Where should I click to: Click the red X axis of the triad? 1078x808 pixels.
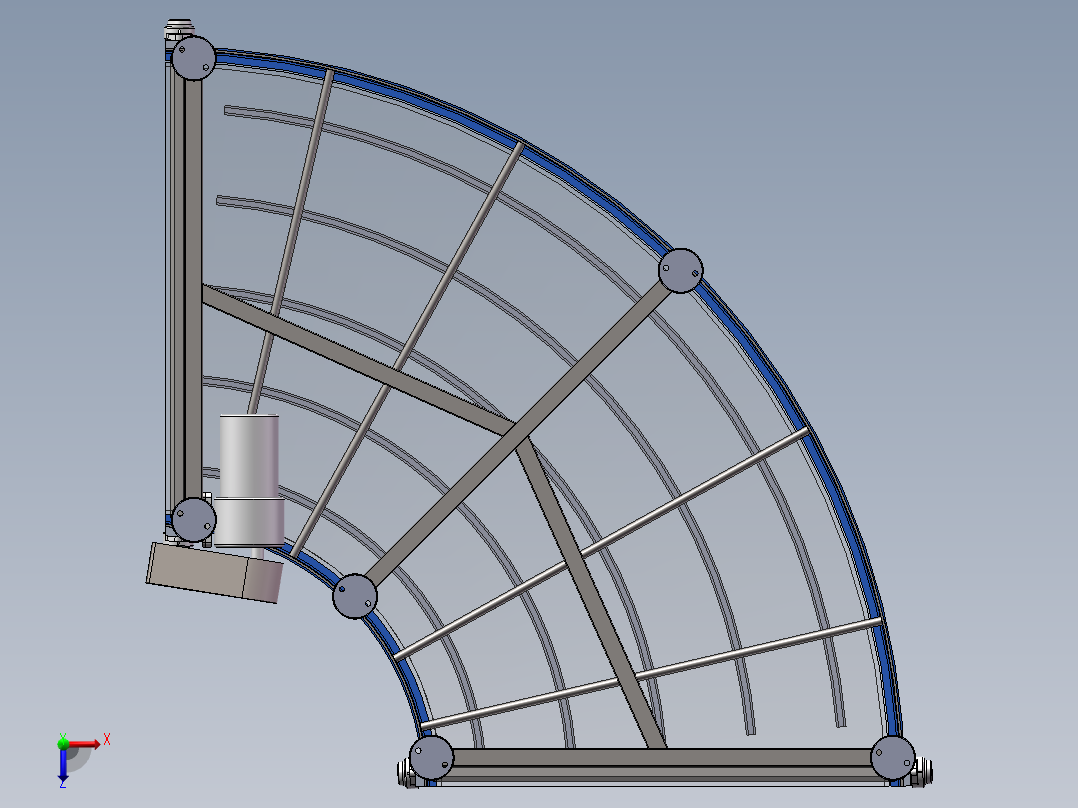coord(85,744)
